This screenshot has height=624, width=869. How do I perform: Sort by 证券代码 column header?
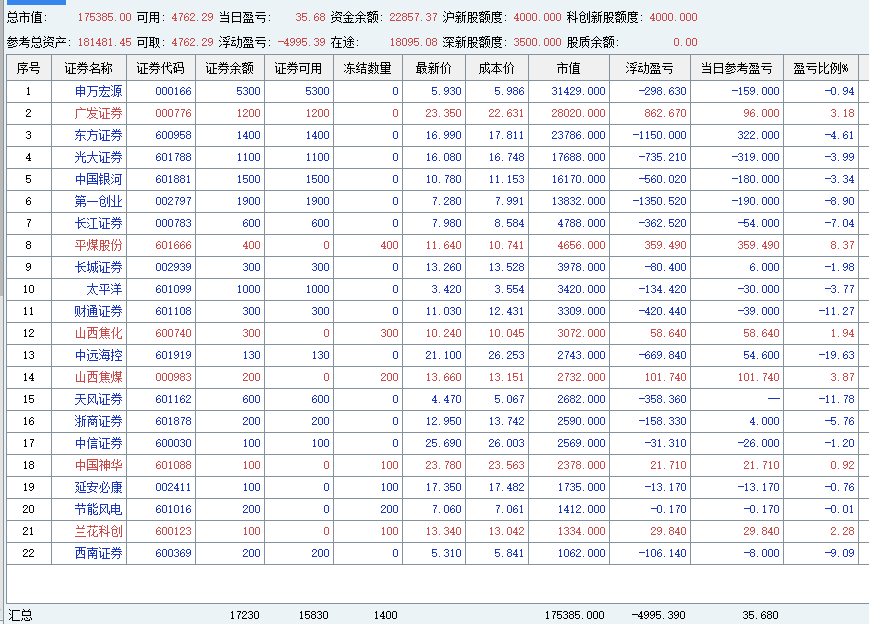pyautogui.click(x=161, y=69)
